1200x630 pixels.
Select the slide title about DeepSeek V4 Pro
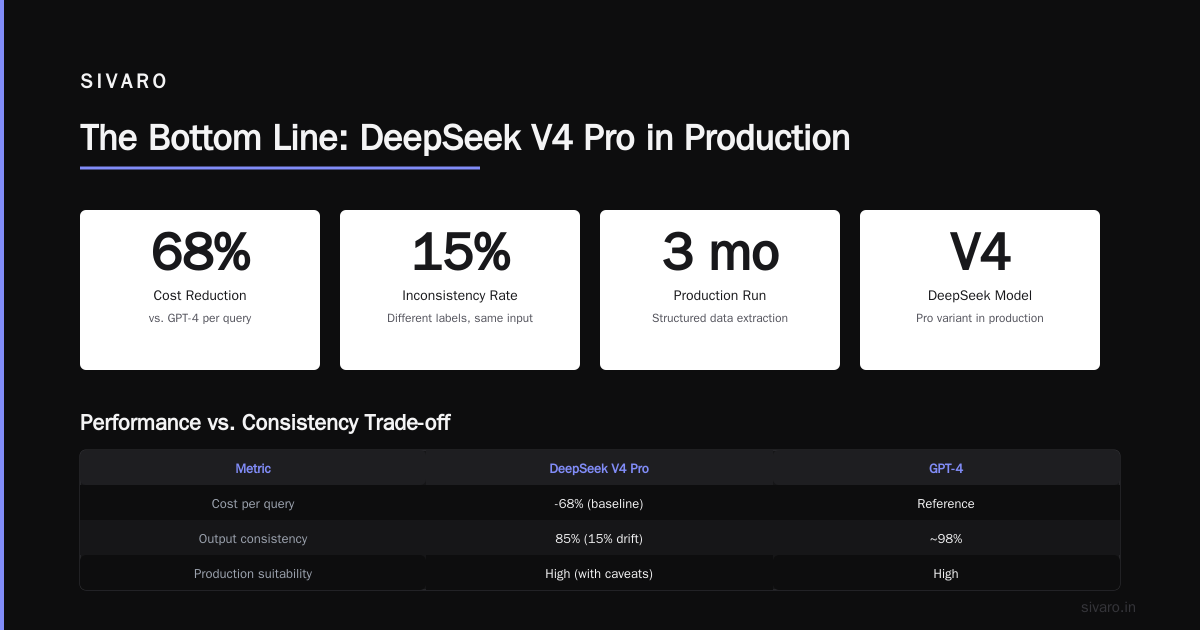pyautogui.click(x=465, y=138)
